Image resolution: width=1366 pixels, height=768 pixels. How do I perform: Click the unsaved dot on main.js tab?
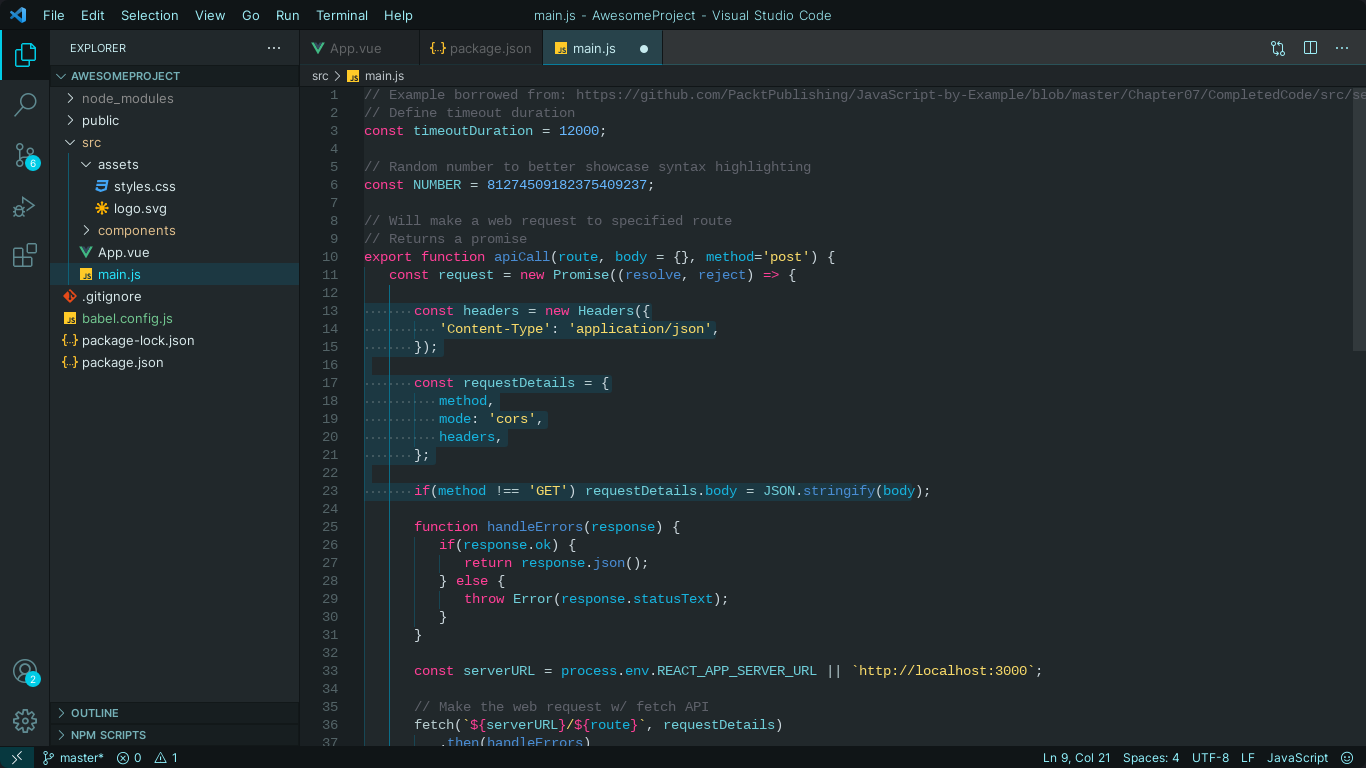point(644,48)
